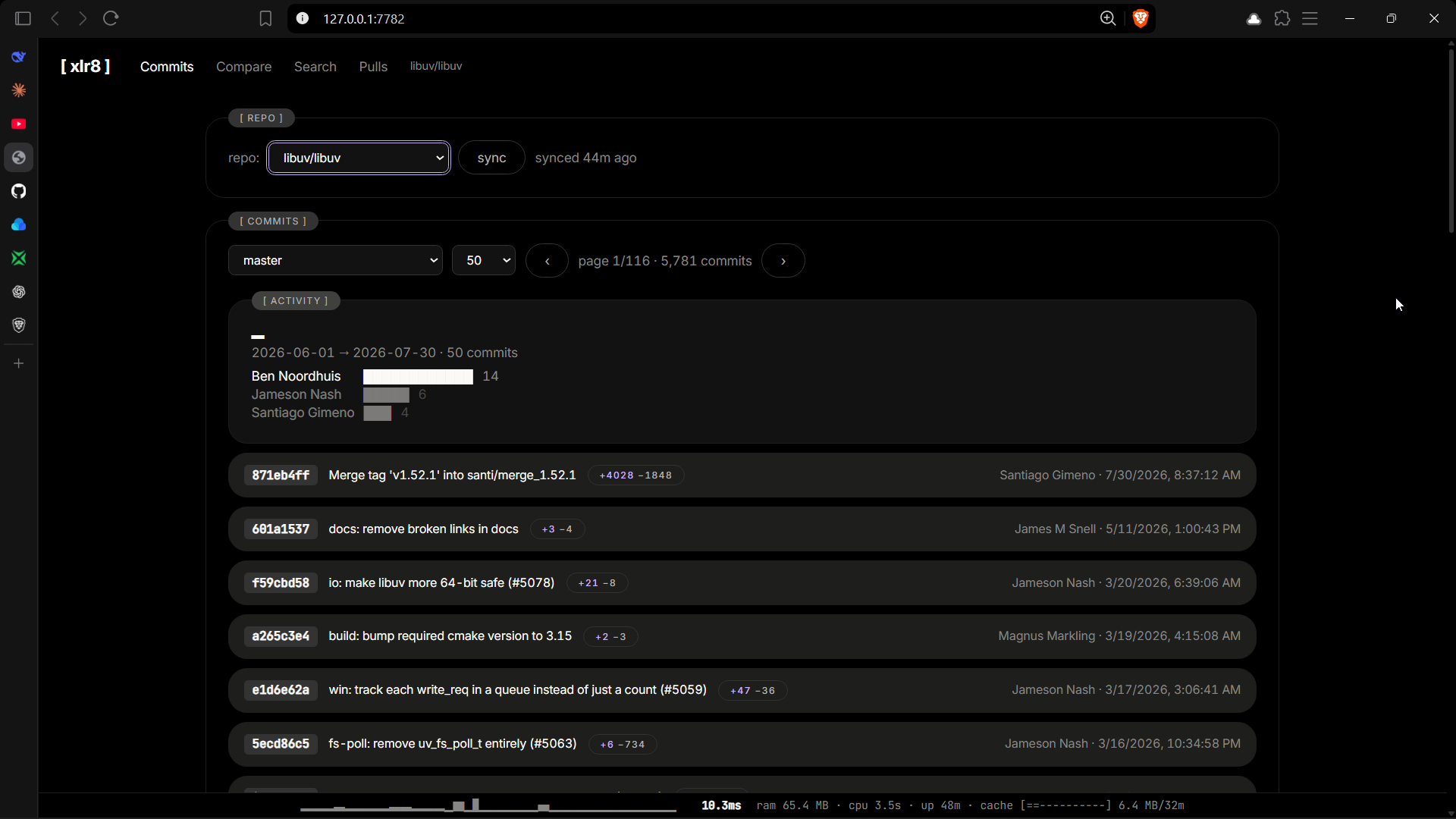Image resolution: width=1456 pixels, height=819 pixels.
Task: Go forward with the browser forward arrow
Action: [83, 18]
